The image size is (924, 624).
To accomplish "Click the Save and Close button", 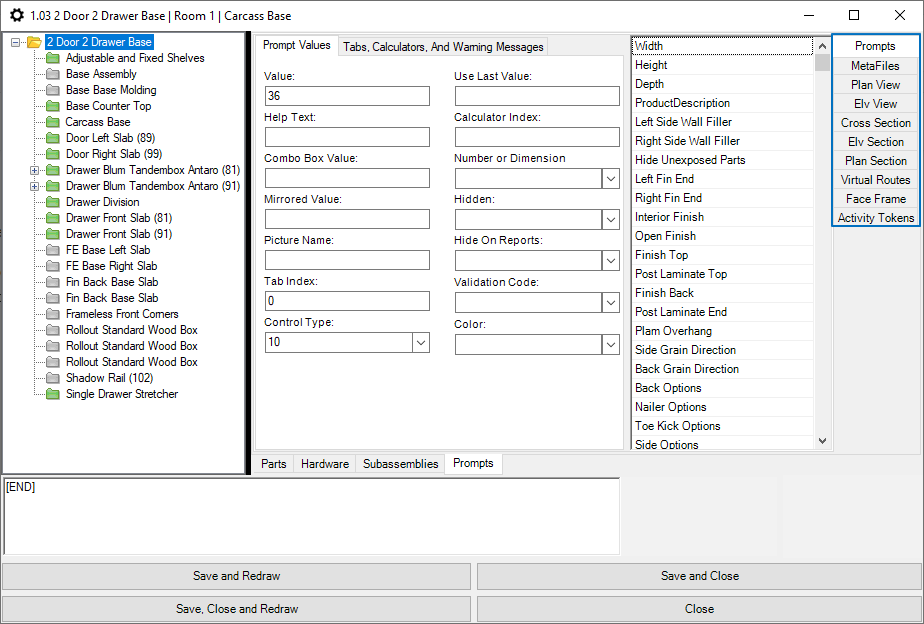I will 699,576.
